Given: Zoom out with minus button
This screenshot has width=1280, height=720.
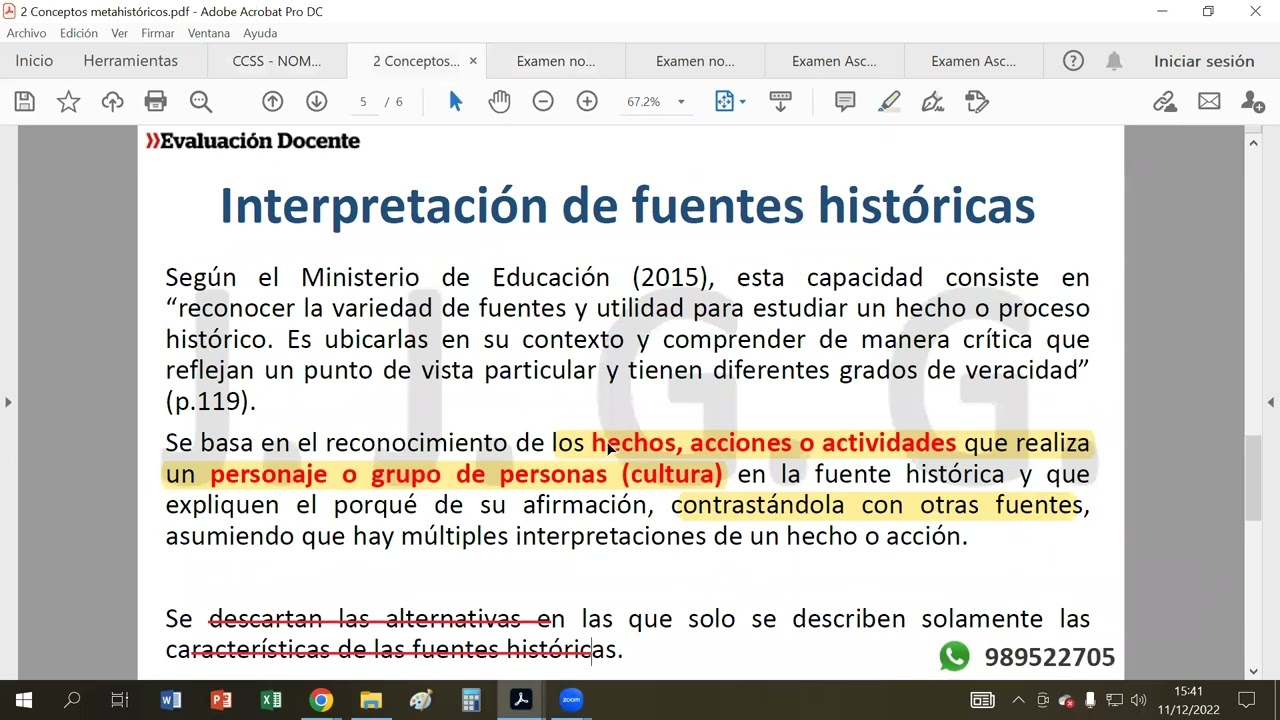Looking at the screenshot, I should [543, 101].
